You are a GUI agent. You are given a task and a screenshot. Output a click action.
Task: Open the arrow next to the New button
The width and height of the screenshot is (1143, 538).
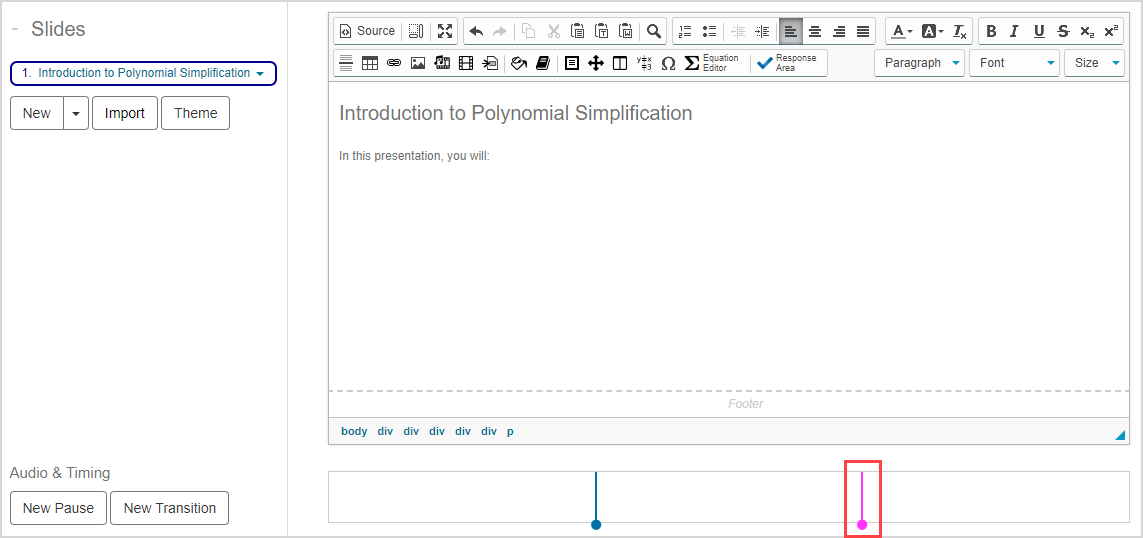76,113
